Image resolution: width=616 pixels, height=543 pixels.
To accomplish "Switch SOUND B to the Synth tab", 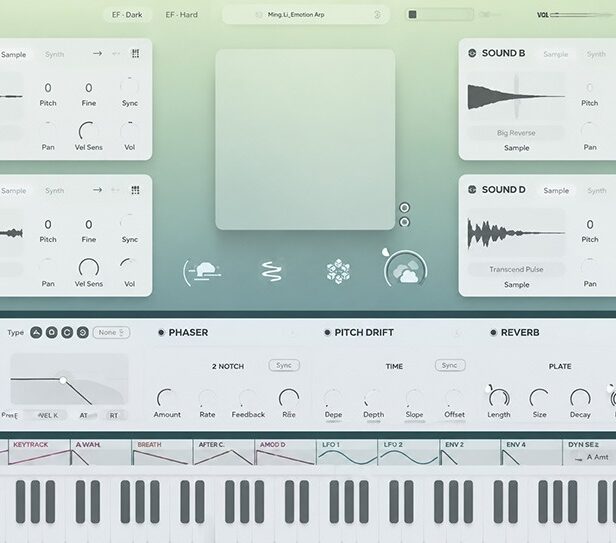I will (596, 54).
